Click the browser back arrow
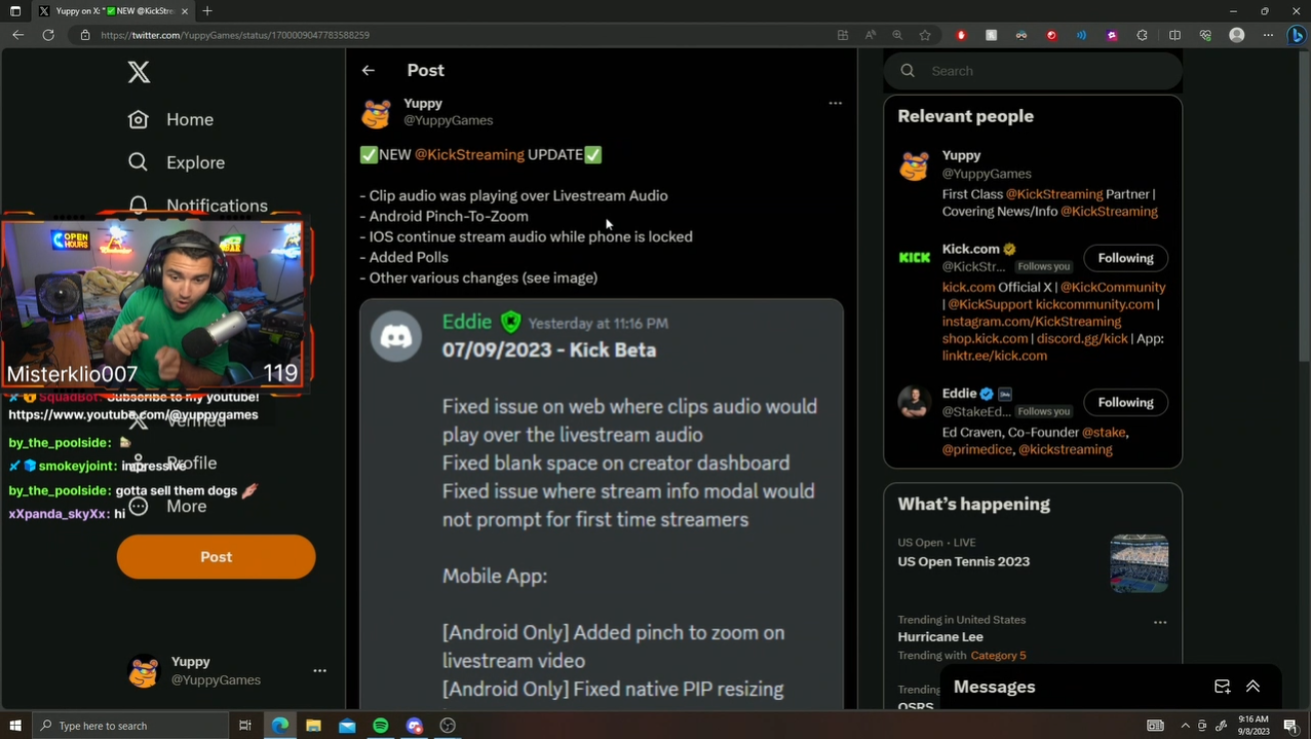 [x=18, y=35]
